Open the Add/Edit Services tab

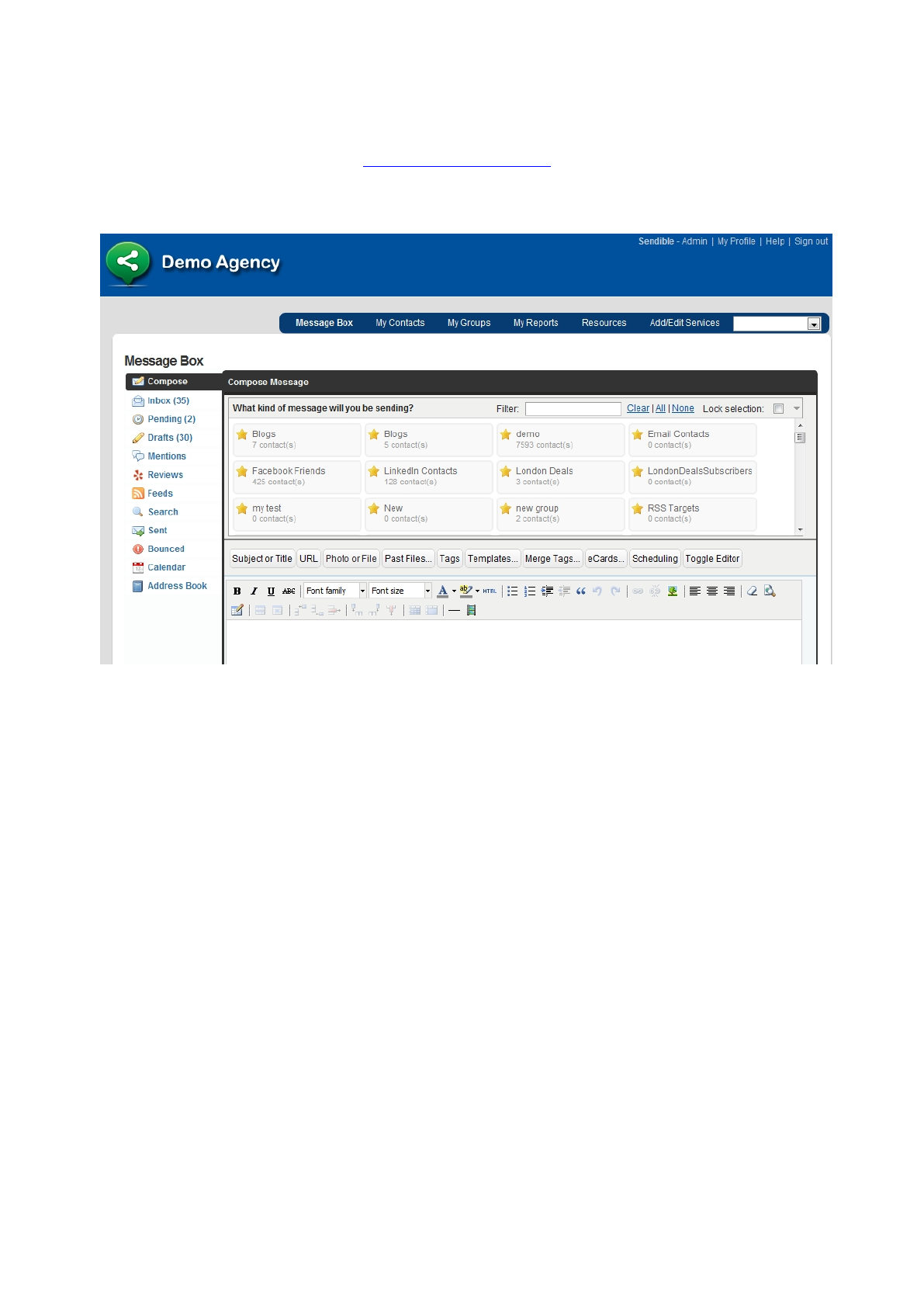point(685,323)
